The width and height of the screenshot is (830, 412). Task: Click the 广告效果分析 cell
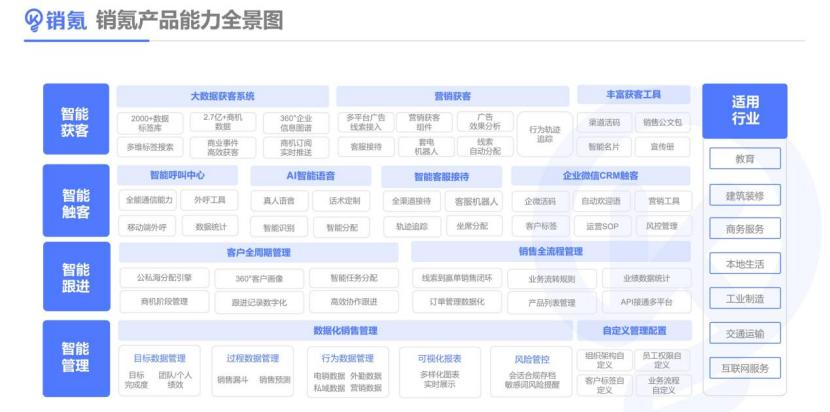pos(485,121)
